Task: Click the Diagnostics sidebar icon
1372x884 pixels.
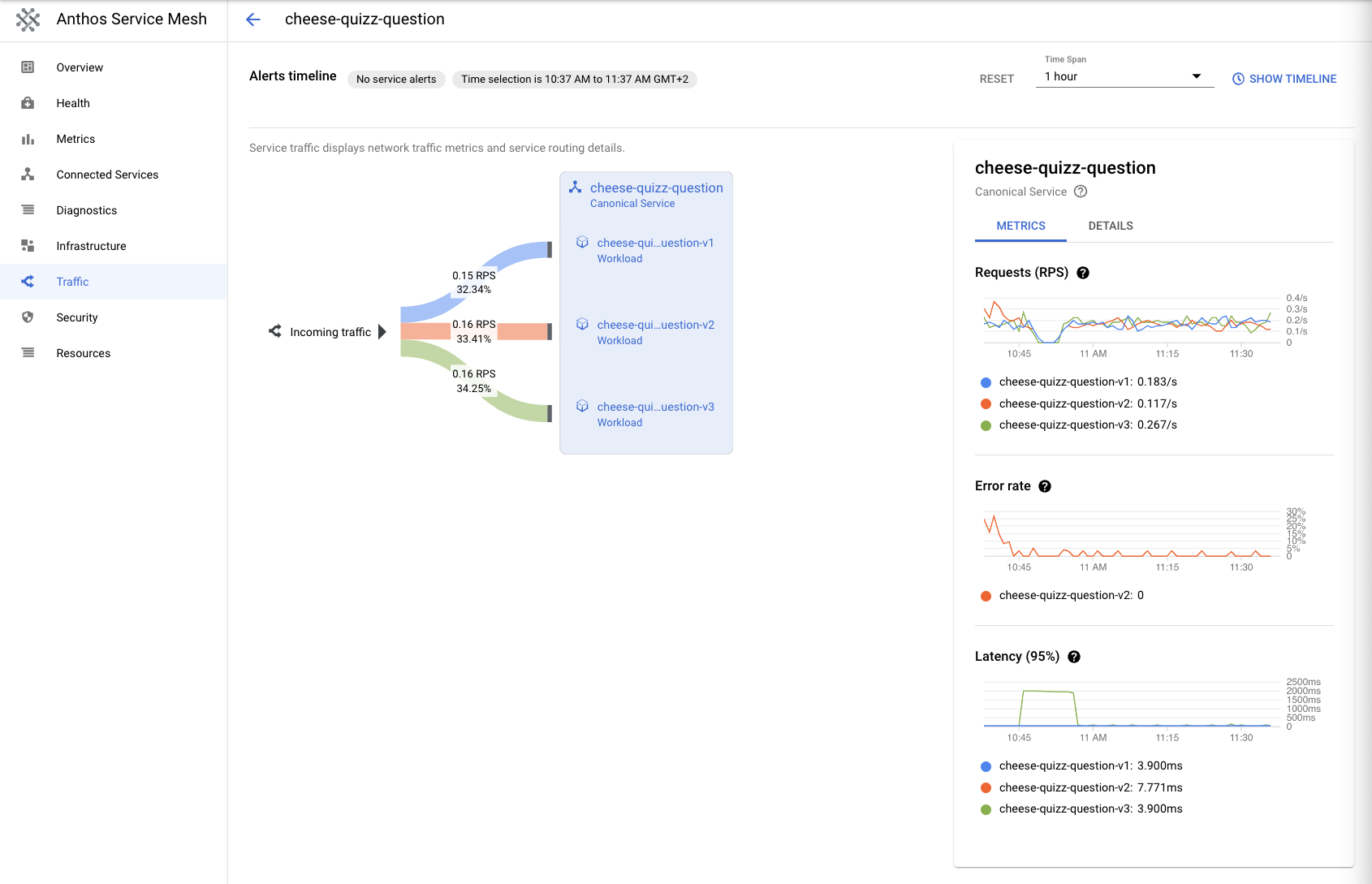Action: 28,210
